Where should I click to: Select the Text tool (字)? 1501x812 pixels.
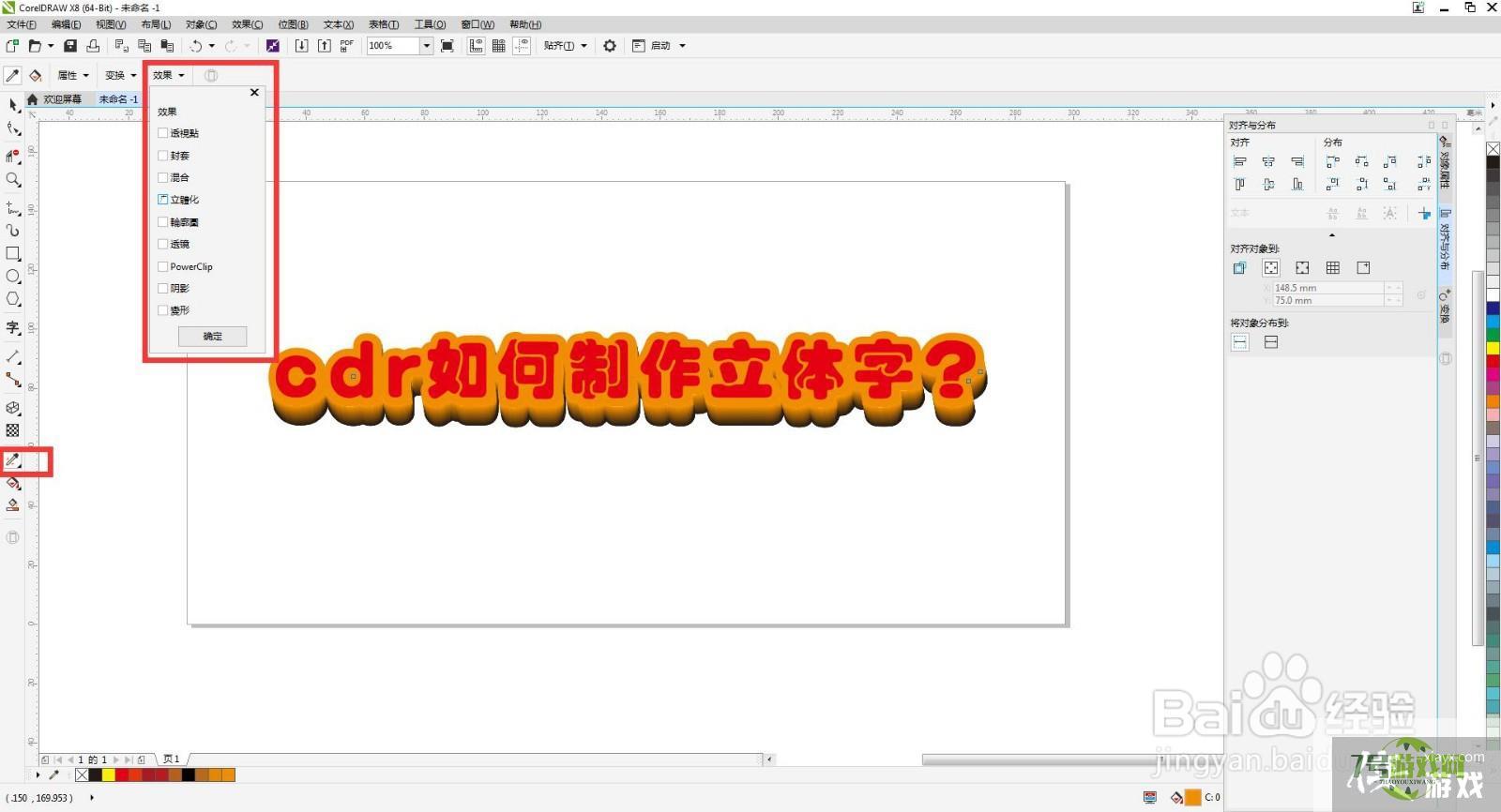click(x=13, y=327)
